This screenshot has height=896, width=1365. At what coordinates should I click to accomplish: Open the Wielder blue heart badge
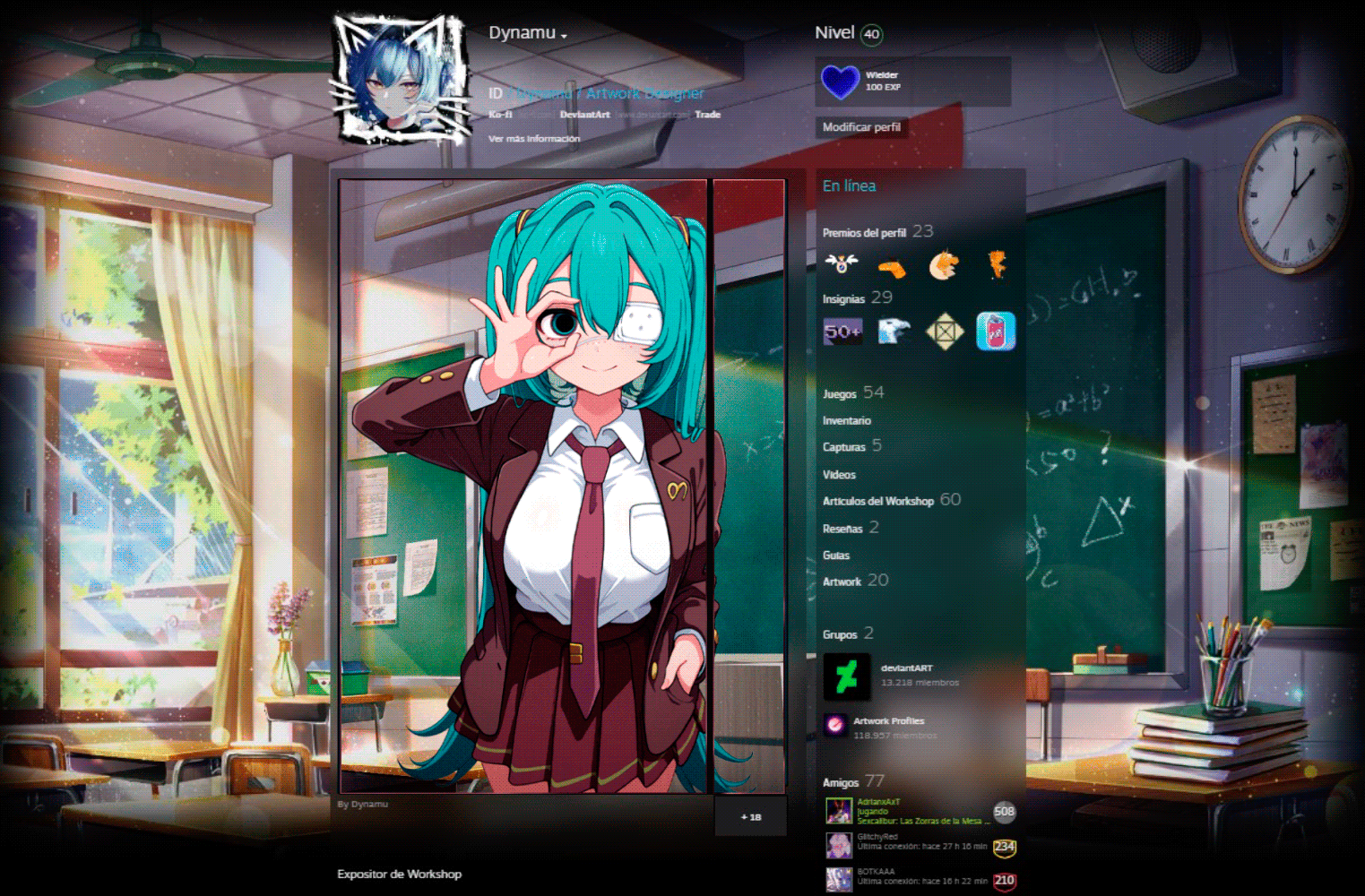(x=840, y=82)
